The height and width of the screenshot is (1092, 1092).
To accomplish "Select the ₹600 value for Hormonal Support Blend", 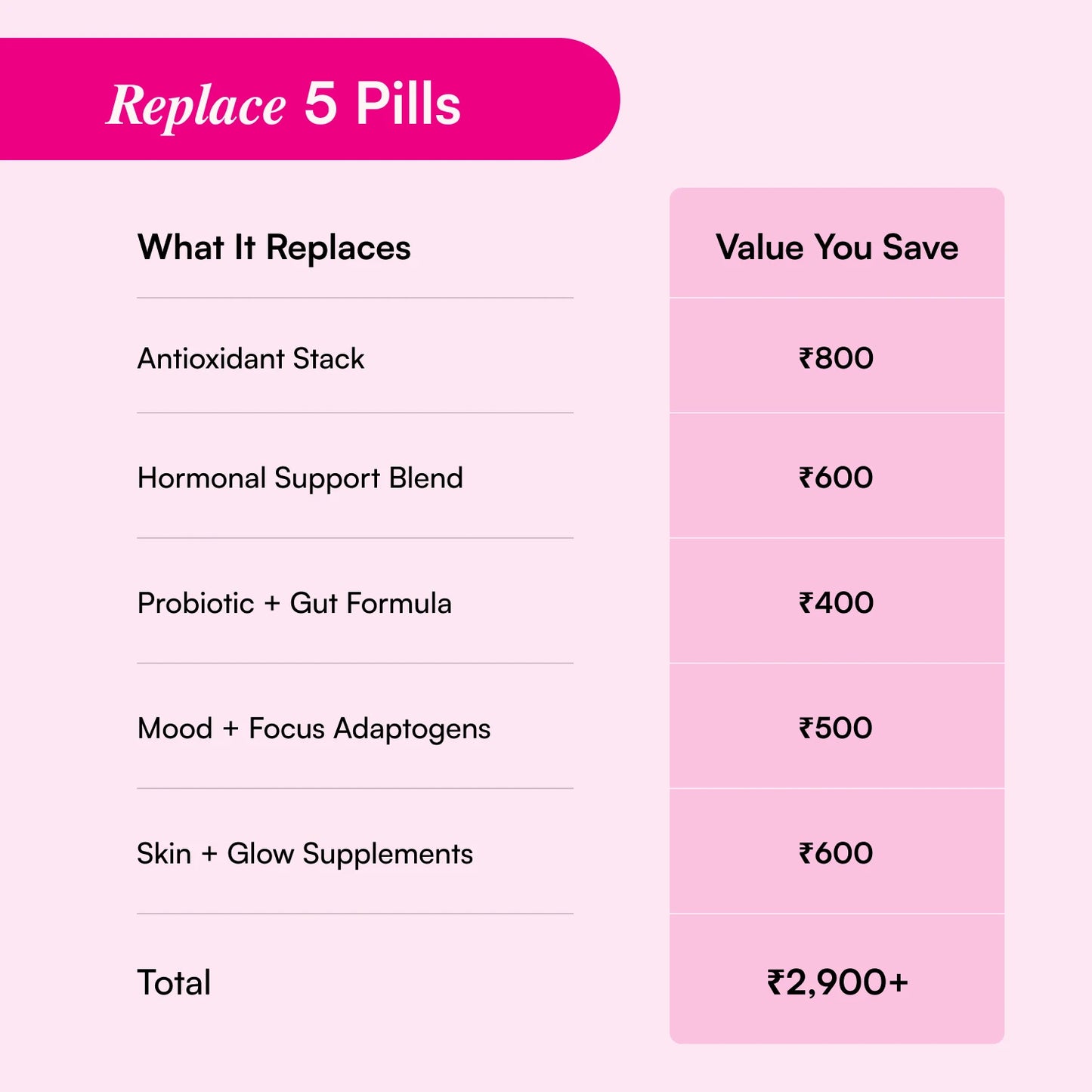I will 836,478.
